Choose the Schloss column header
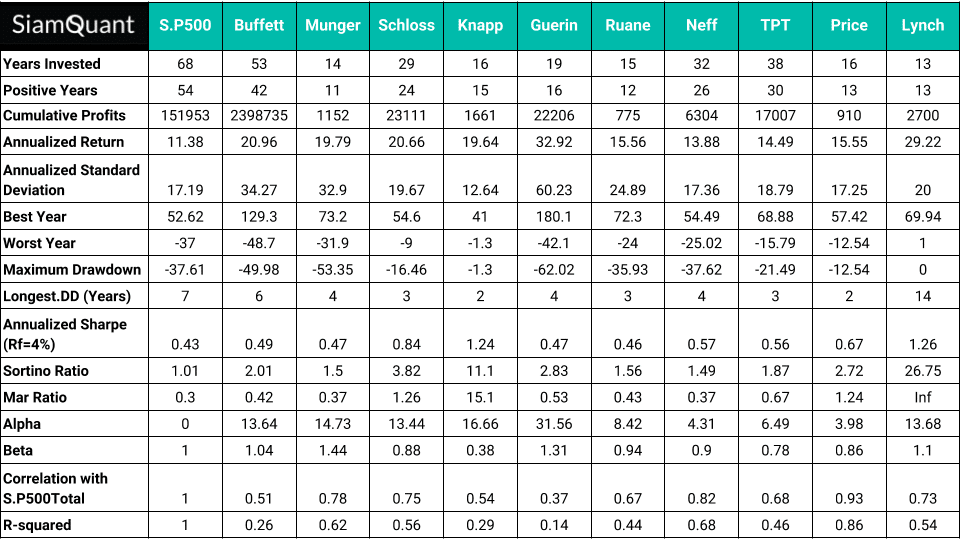 click(x=406, y=25)
